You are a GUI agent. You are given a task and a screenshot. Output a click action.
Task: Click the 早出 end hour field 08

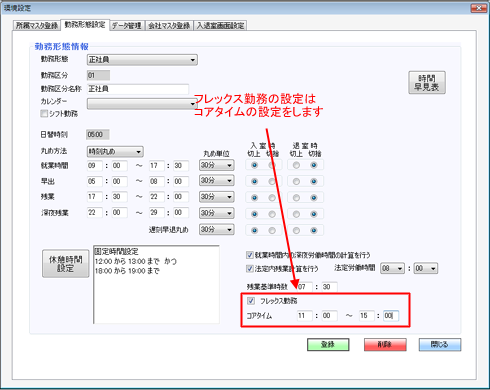point(157,181)
